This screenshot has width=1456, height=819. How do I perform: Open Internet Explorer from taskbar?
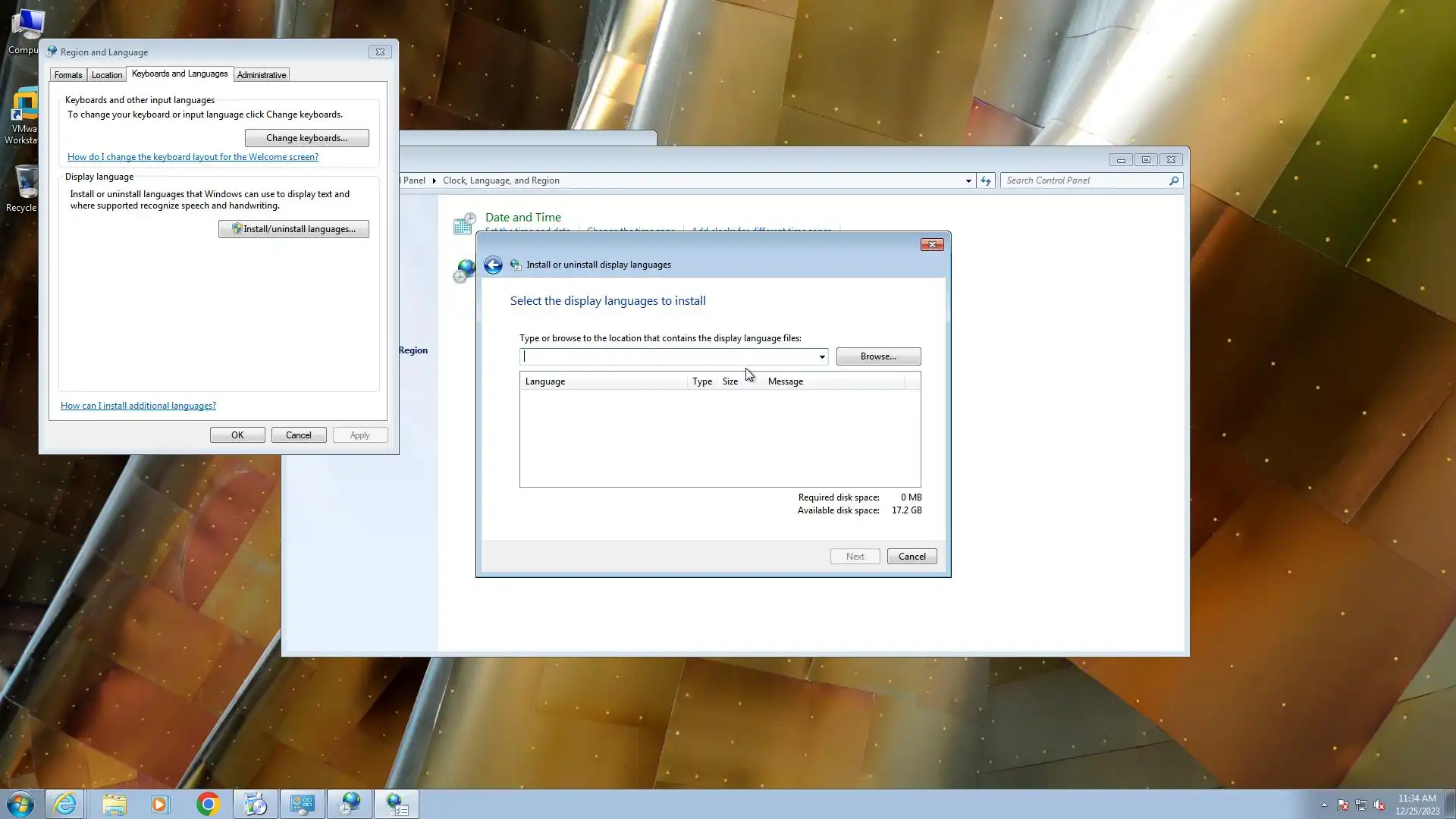click(65, 804)
